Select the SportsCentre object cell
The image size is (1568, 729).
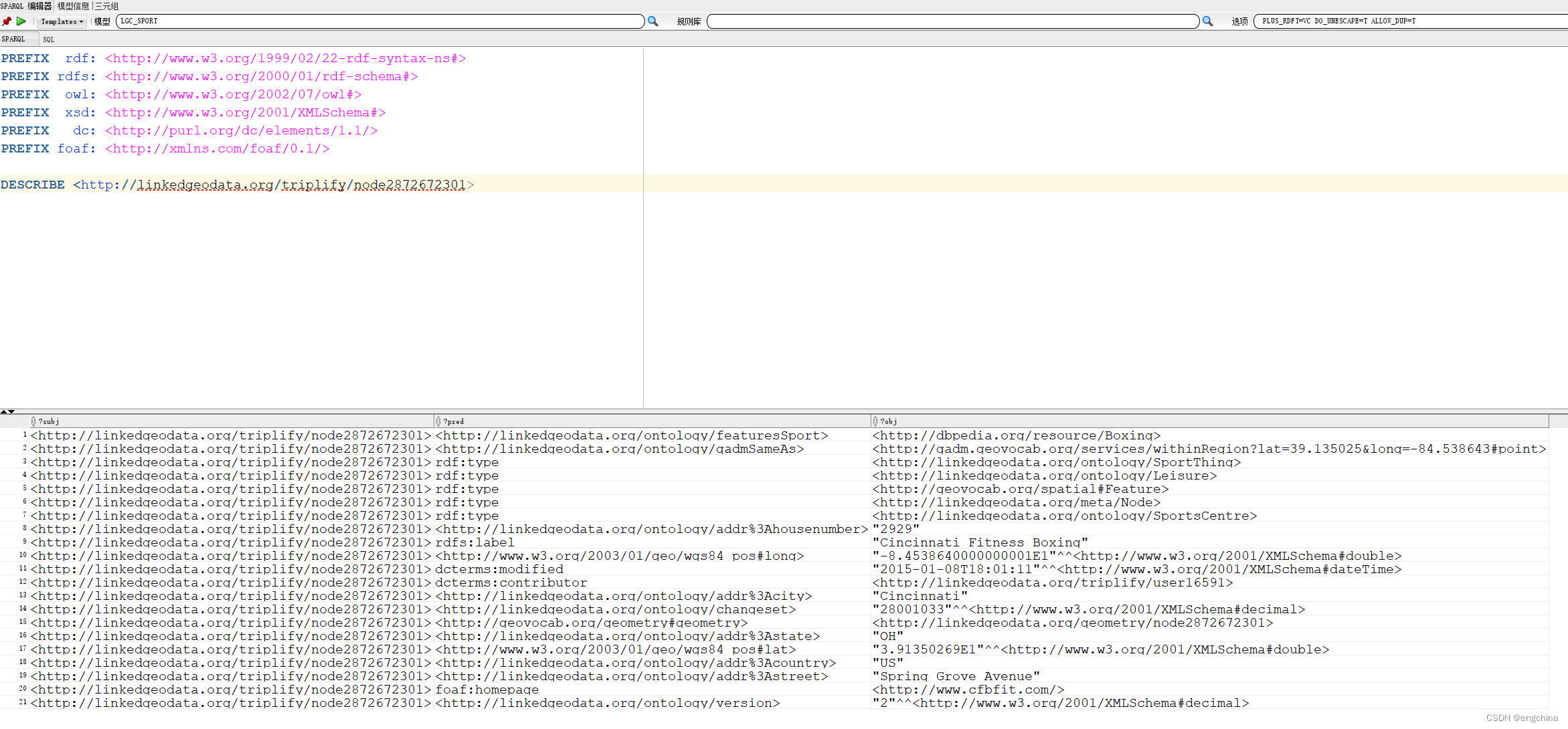coord(1210,516)
